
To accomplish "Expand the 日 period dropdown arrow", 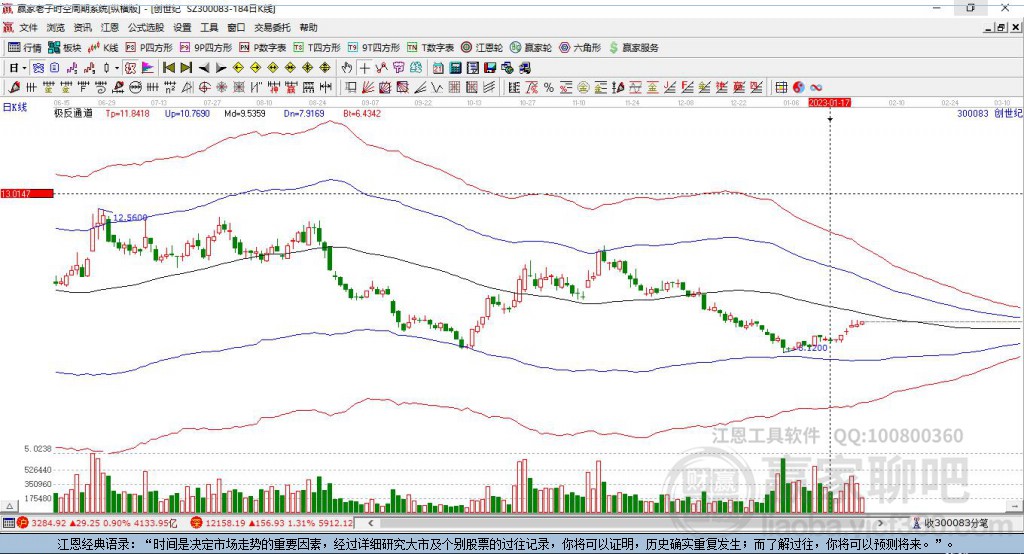I will click(22, 67).
